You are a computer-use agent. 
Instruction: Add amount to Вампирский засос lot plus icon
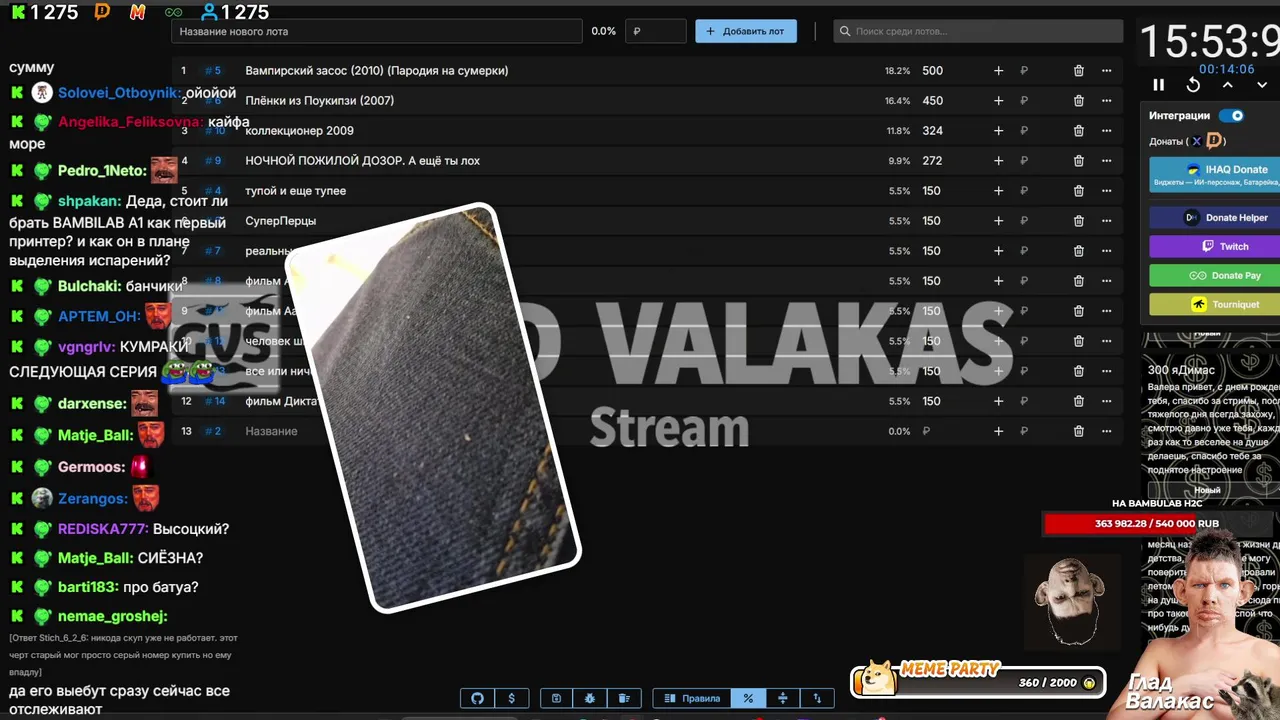coord(998,71)
